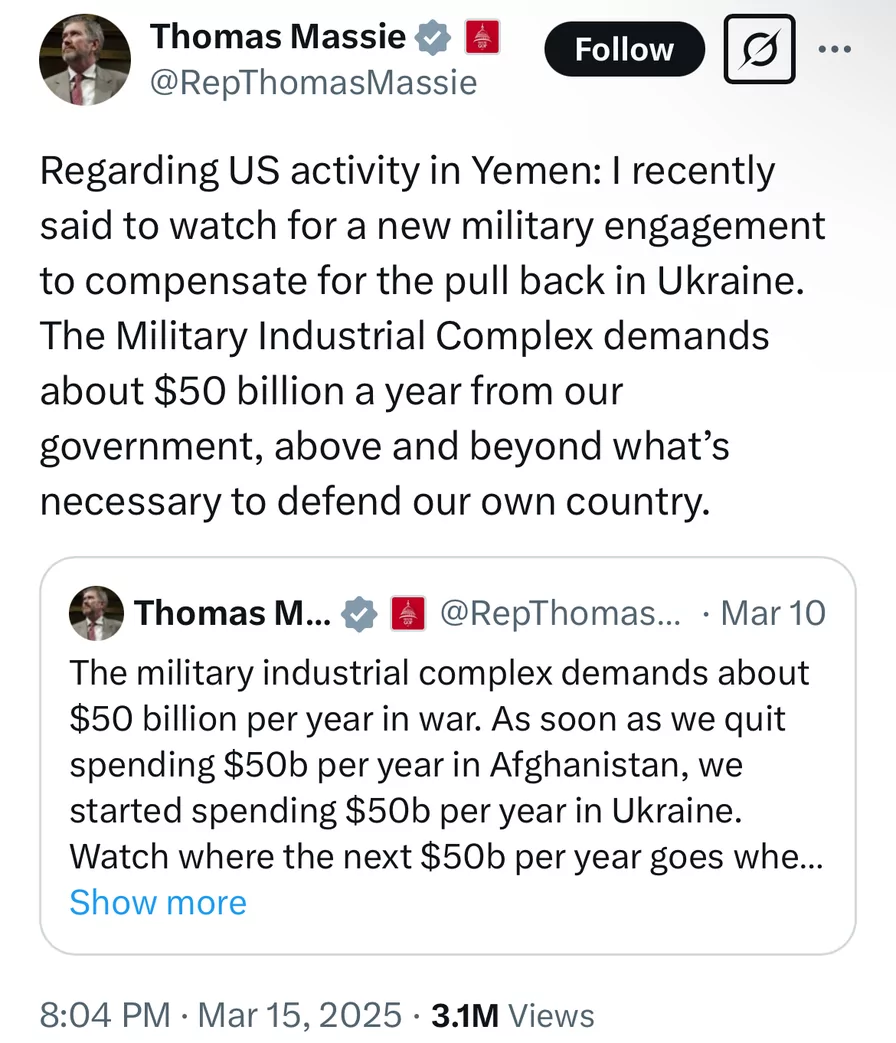Open the three-dot more options menu
Image resolution: width=896 pixels, height=1043 pixels.
[x=834, y=48]
